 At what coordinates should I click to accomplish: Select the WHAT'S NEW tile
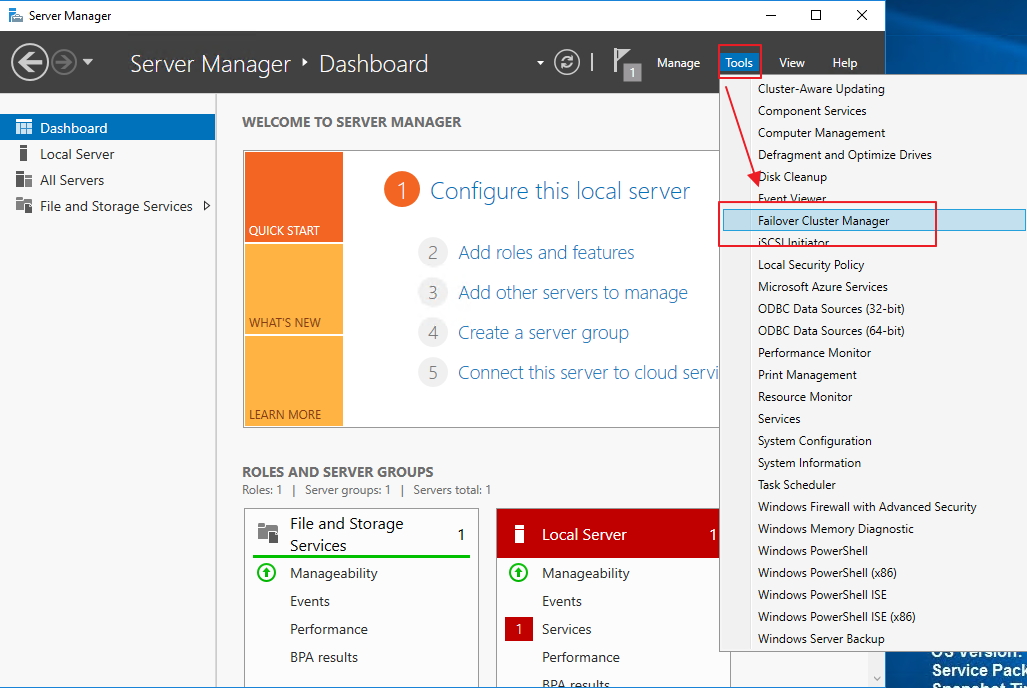click(x=293, y=289)
